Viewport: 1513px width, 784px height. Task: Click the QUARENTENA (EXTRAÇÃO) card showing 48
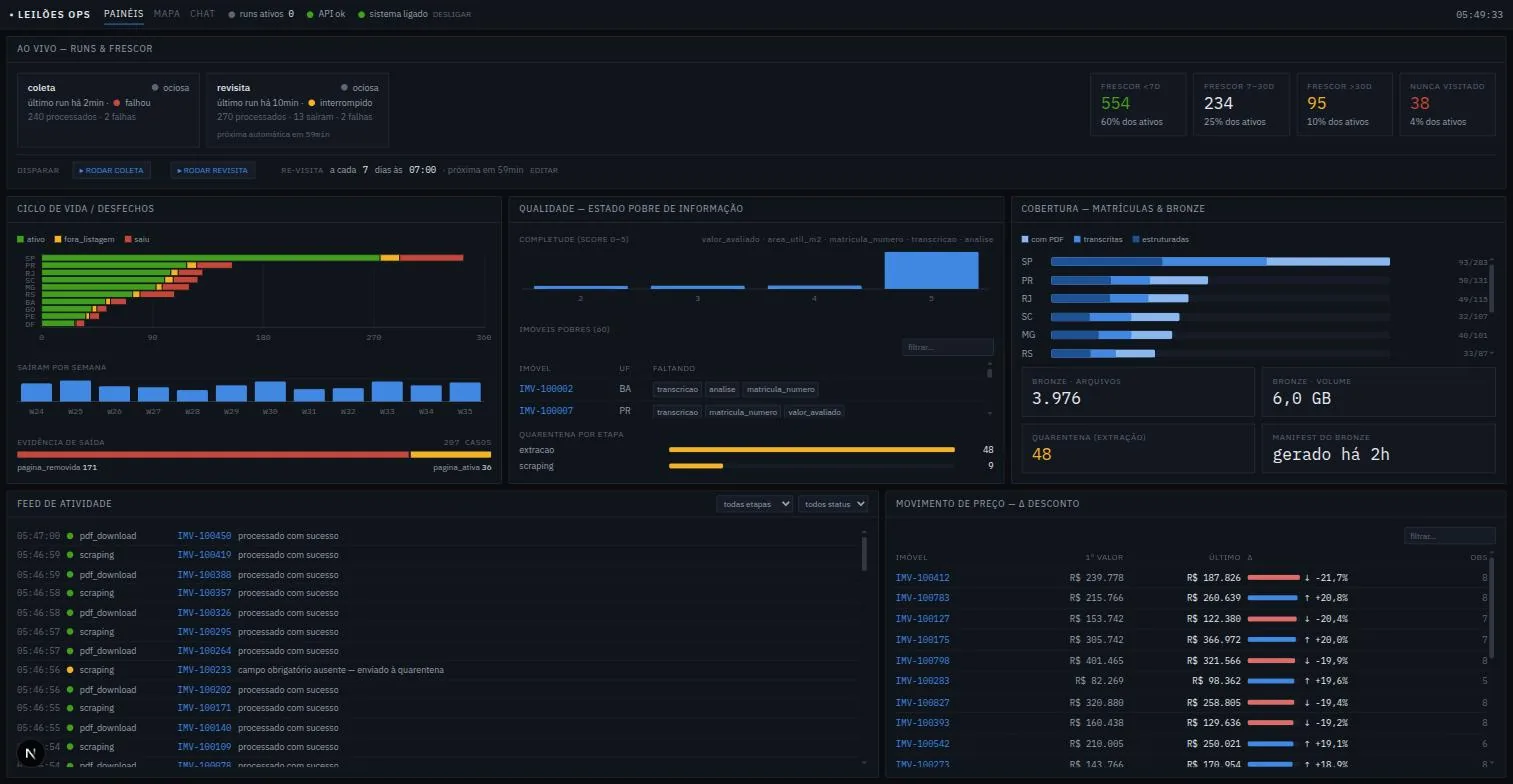pyautogui.click(x=1138, y=448)
